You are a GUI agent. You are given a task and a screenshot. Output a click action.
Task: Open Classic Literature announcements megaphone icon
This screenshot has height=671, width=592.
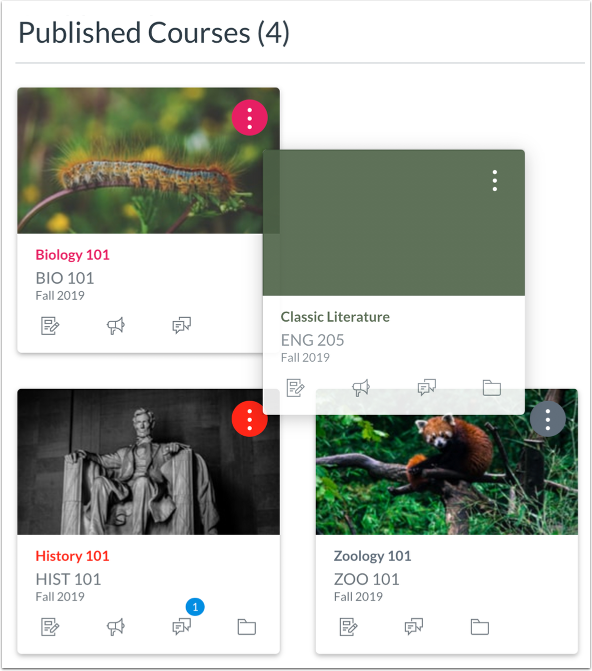click(x=361, y=388)
